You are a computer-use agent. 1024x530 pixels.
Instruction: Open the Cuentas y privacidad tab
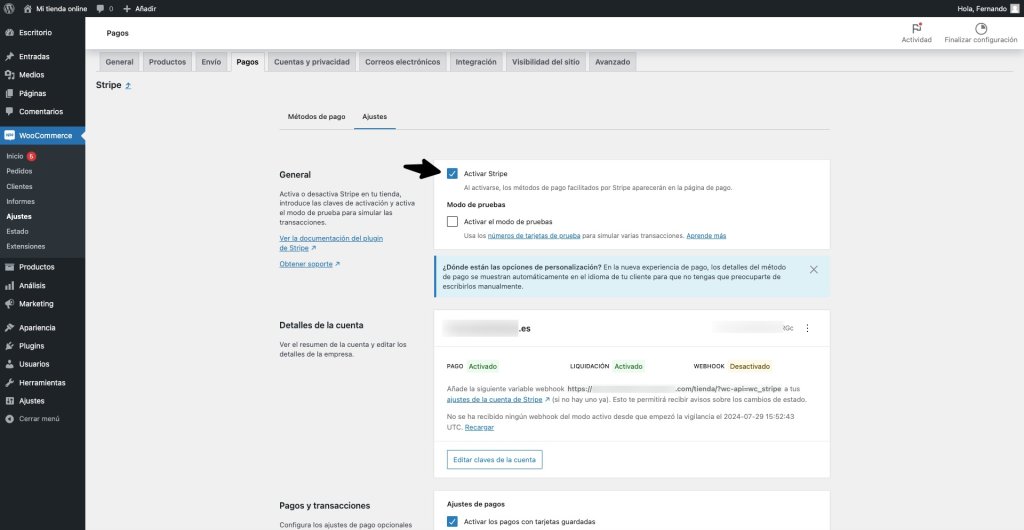[312, 62]
